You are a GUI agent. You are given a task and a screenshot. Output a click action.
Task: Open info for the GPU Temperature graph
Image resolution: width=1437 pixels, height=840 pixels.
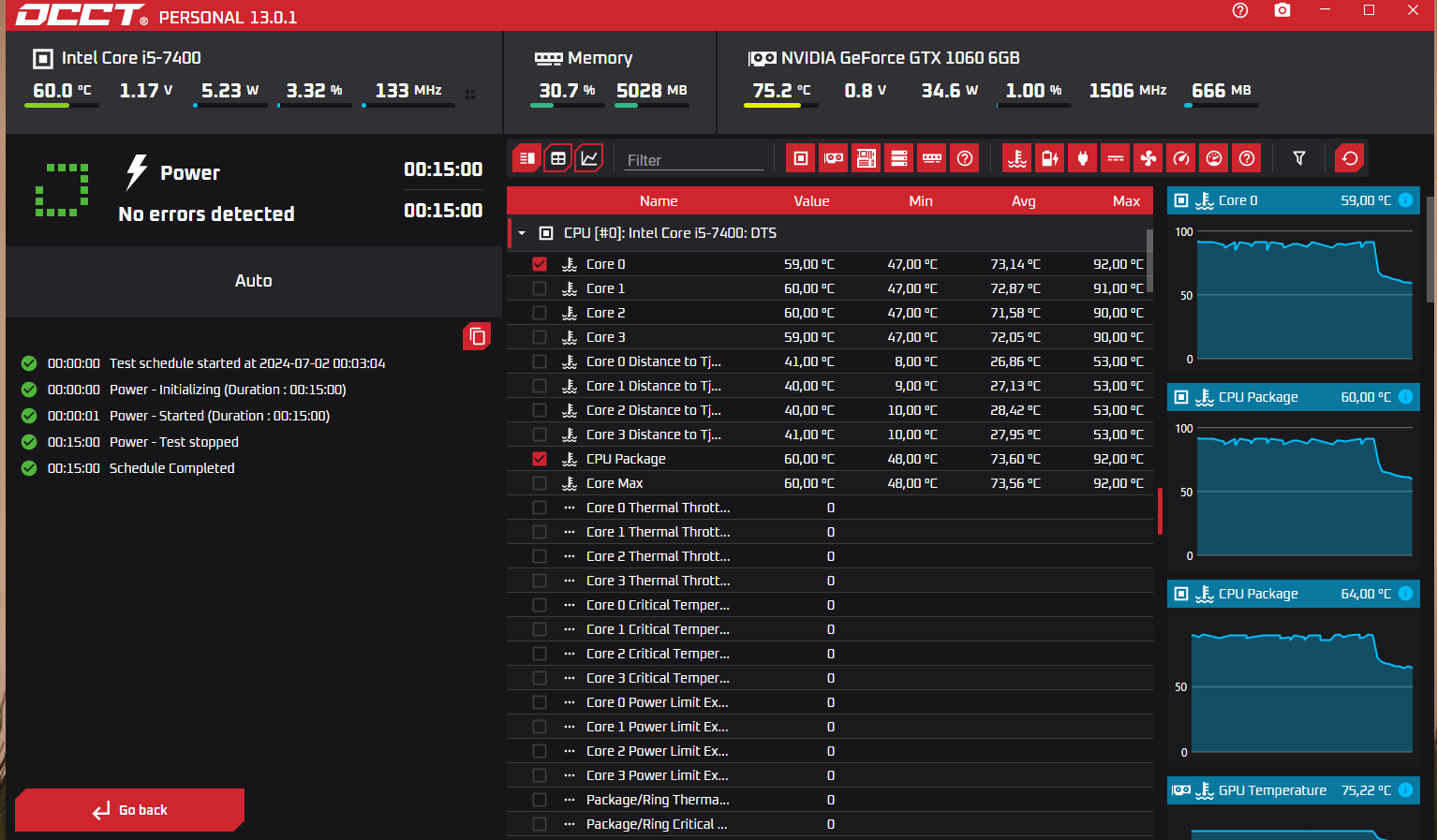pos(1405,790)
